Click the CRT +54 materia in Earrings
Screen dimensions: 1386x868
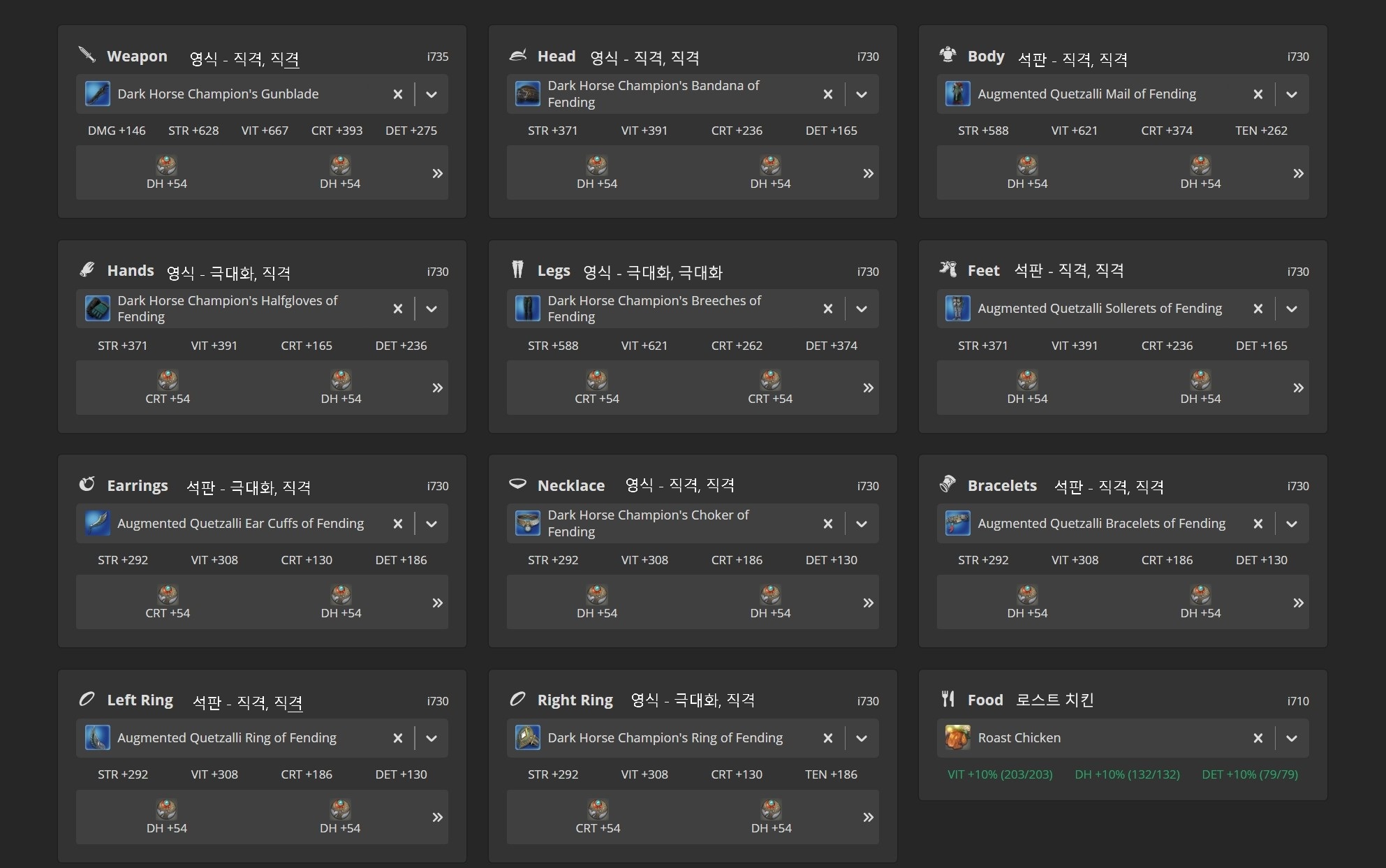coord(168,596)
